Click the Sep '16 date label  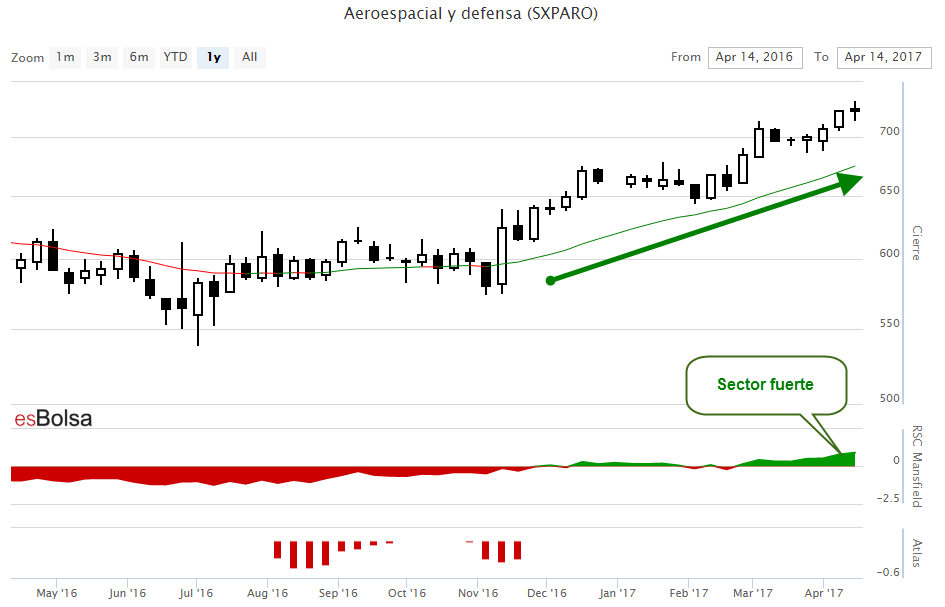click(x=338, y=593)
